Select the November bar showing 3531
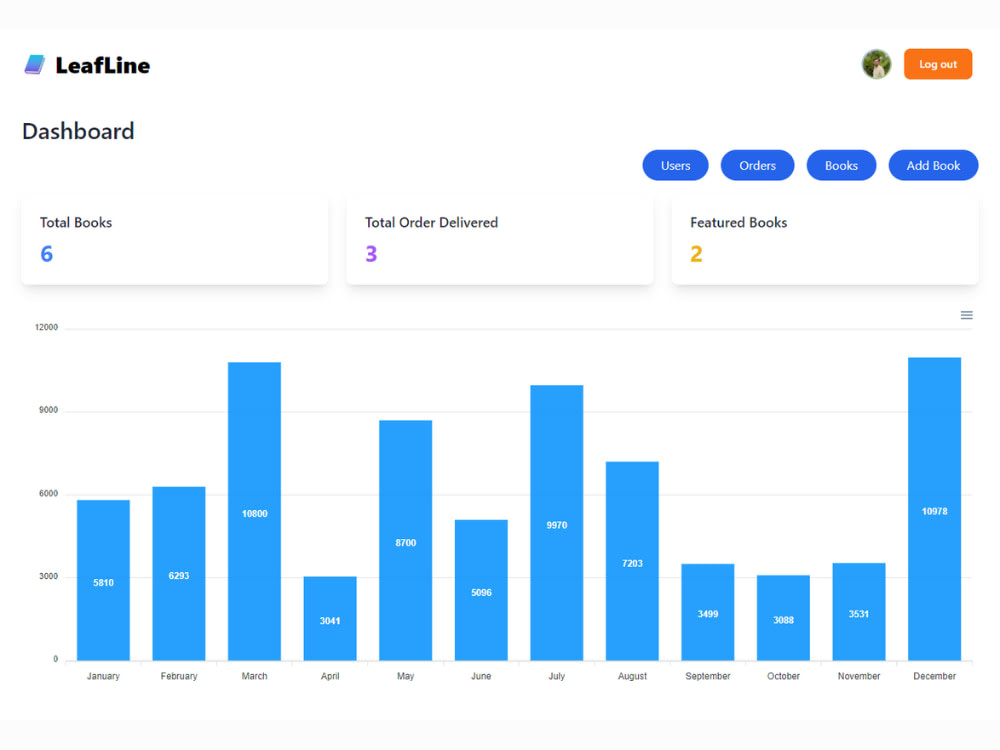The width and height of the screenshot is (1000, 750). [x=859, y=612]
